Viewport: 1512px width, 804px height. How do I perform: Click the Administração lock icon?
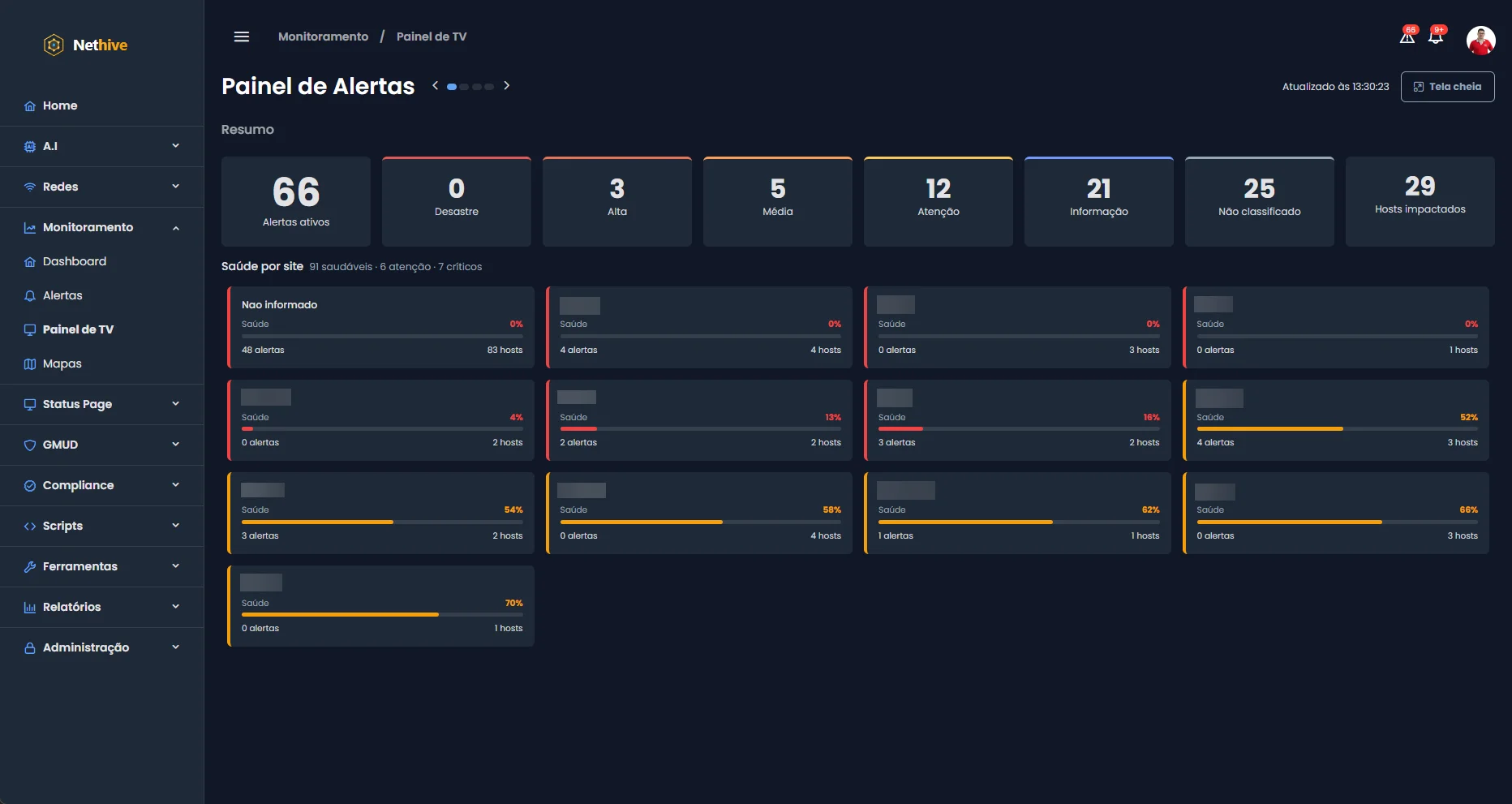30,648
